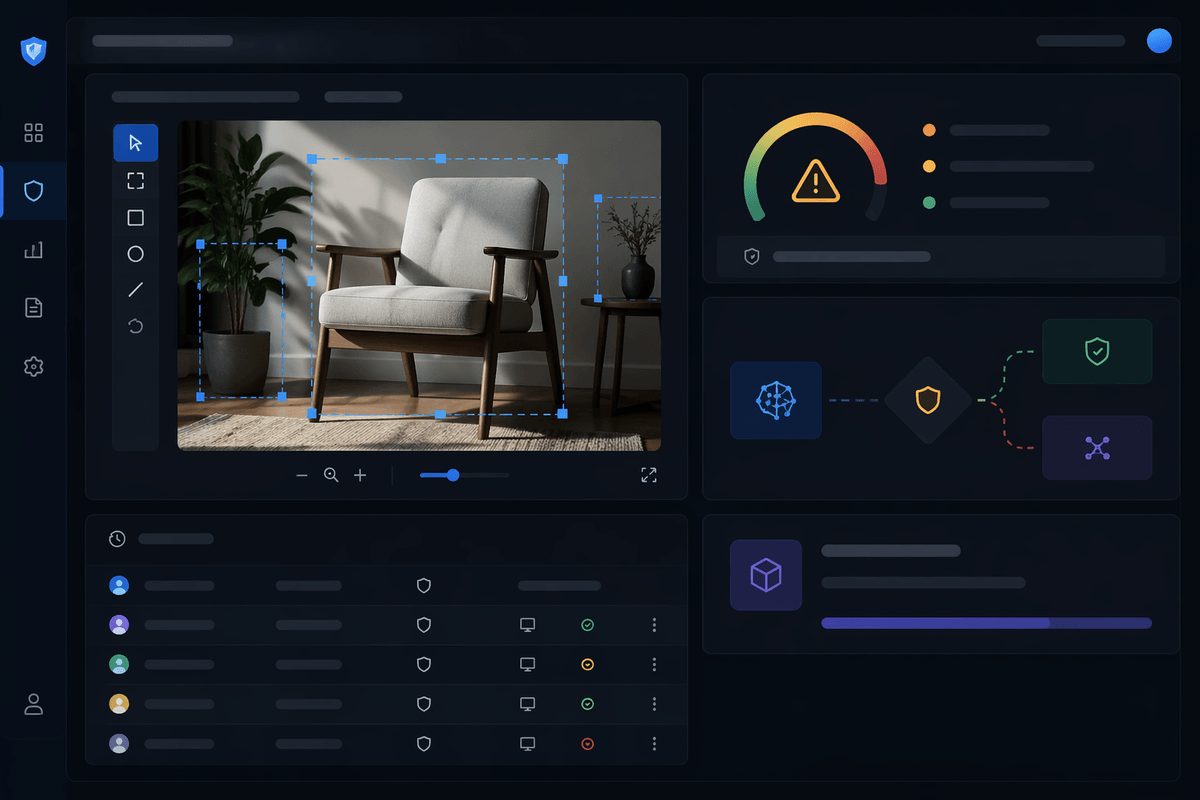
Task: Open the shield section in sidebar
Action: [x=34, y=191]
